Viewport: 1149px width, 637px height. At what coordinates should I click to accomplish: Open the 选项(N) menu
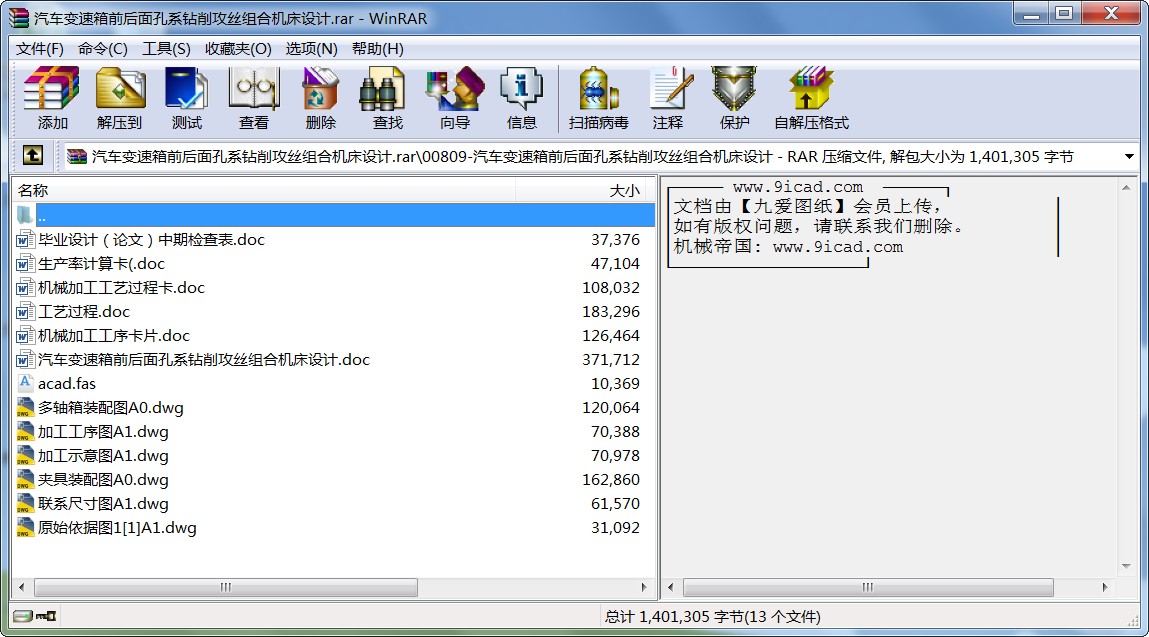point(311,48)
